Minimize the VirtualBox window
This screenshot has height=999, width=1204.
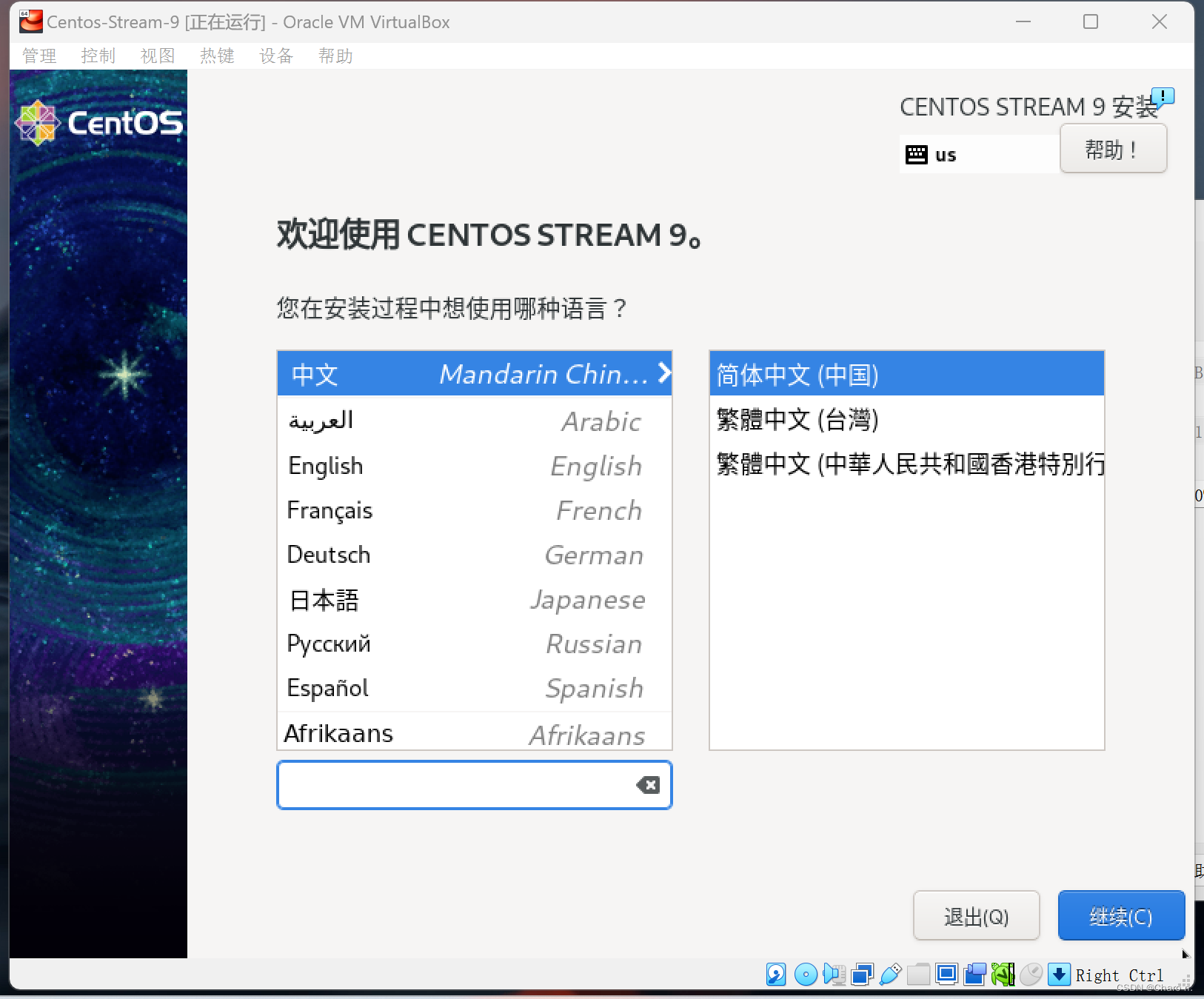point(1023,21)
